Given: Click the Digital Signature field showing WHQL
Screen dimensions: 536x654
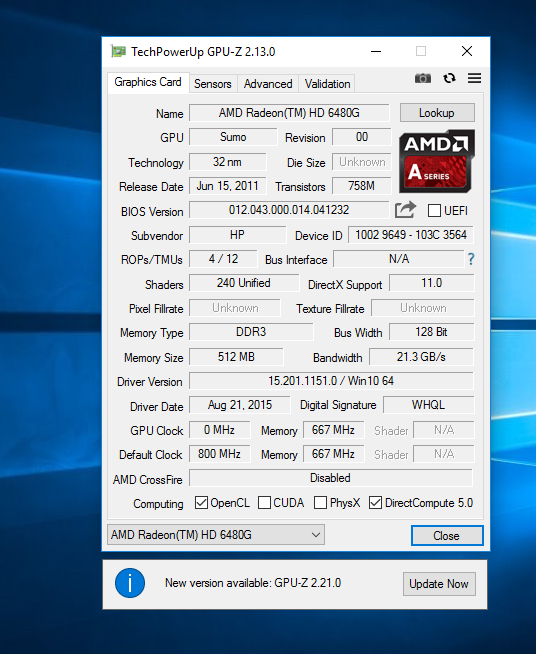Looking at the screenshot, I should coord(428,405).
